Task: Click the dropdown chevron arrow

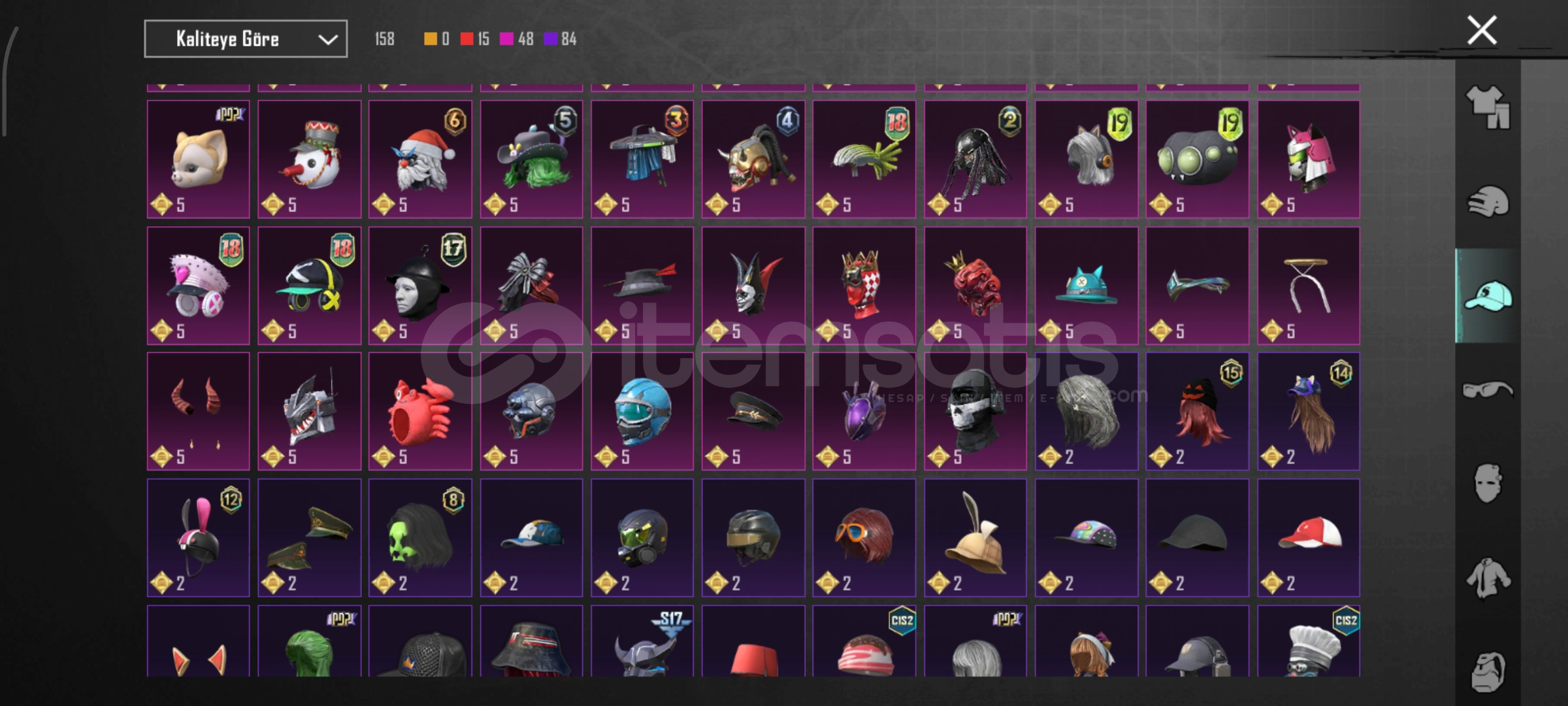Action: pyautogui.click(x=327, y=40)
